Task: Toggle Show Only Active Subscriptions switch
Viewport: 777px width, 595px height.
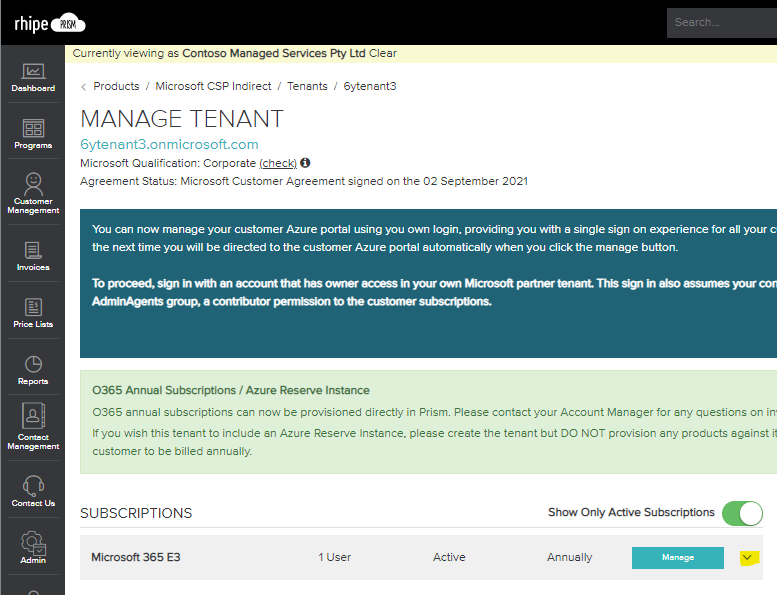Action: 742,513
